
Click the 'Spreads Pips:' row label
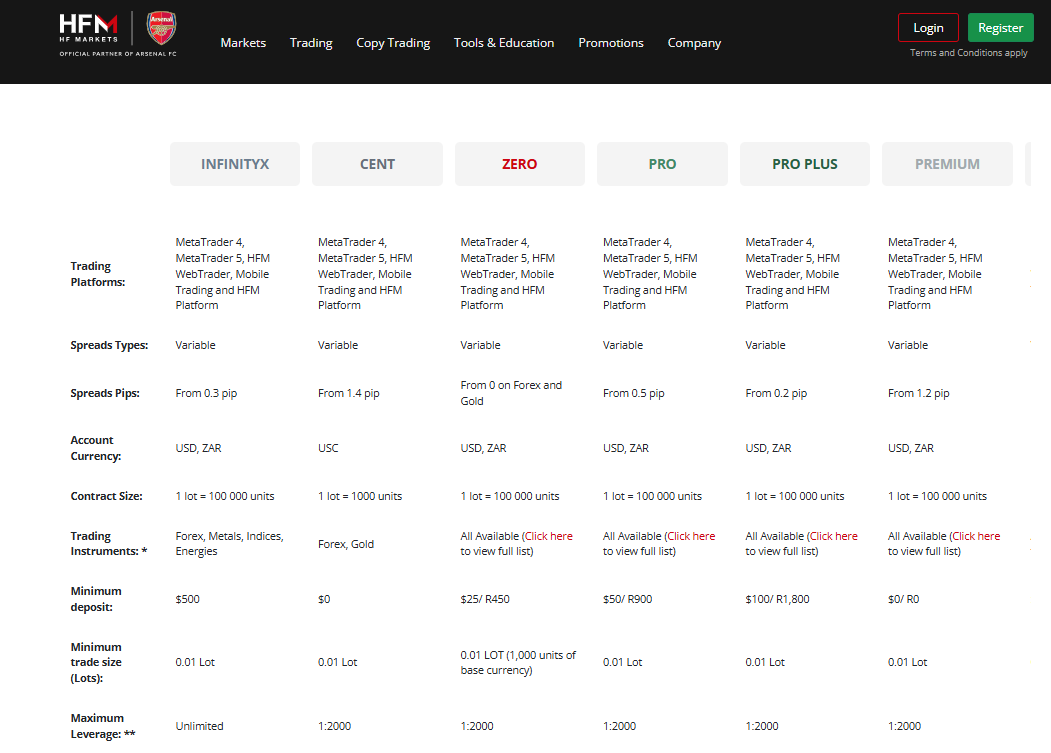point(105,394)
